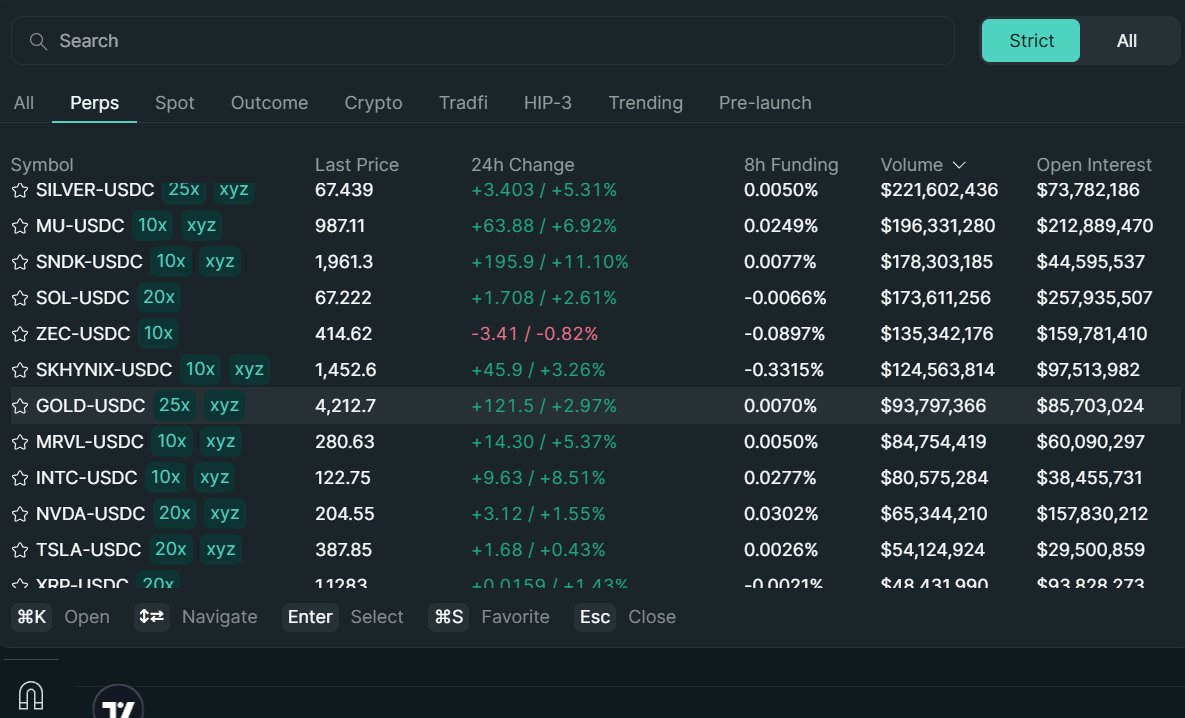This screenshot has width=1185, height=718.
Task: Click the Enter key badge
Action: click(x=310, y=617)
